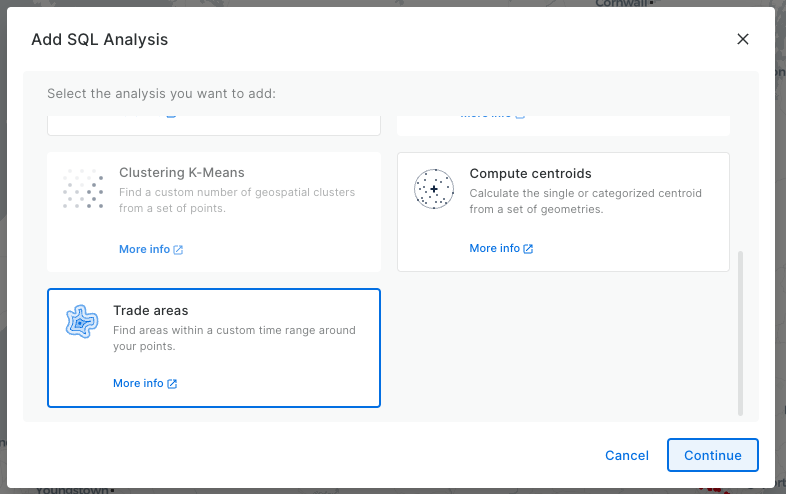Select the Clustering K-Means card title

(x=182, y=172)
